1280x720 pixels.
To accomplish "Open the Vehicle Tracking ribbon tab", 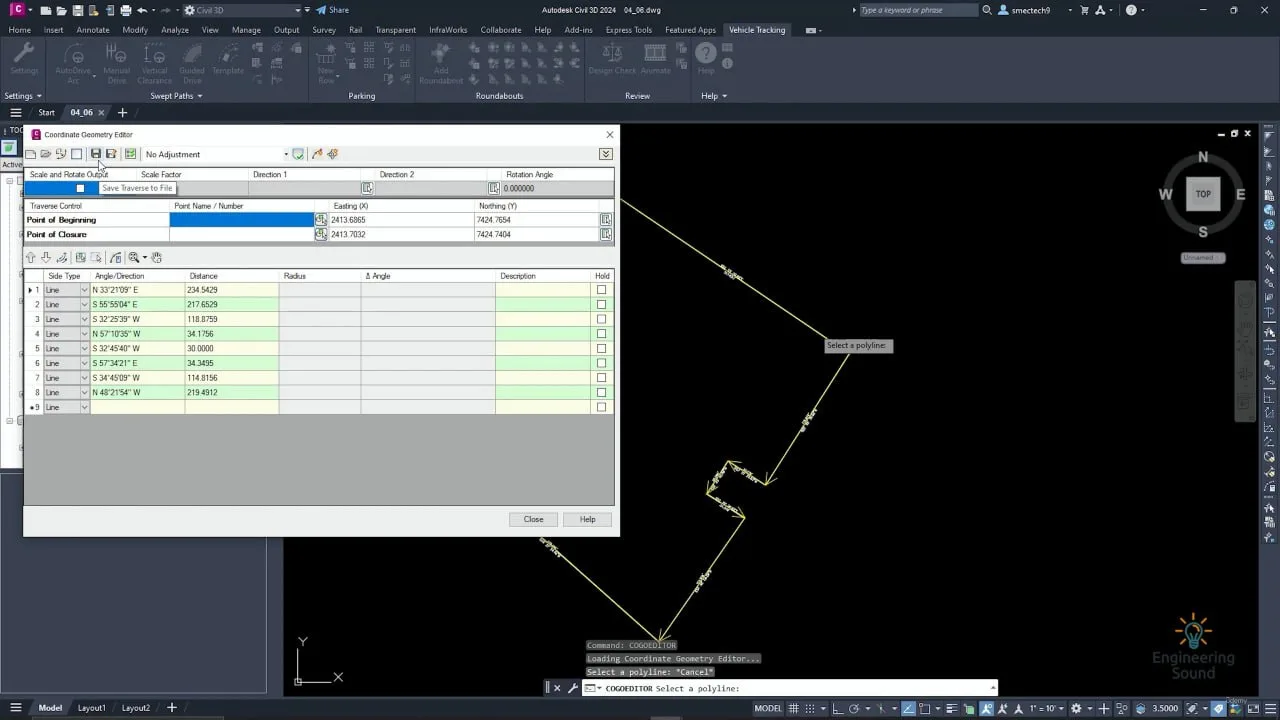I will (757, 30).
